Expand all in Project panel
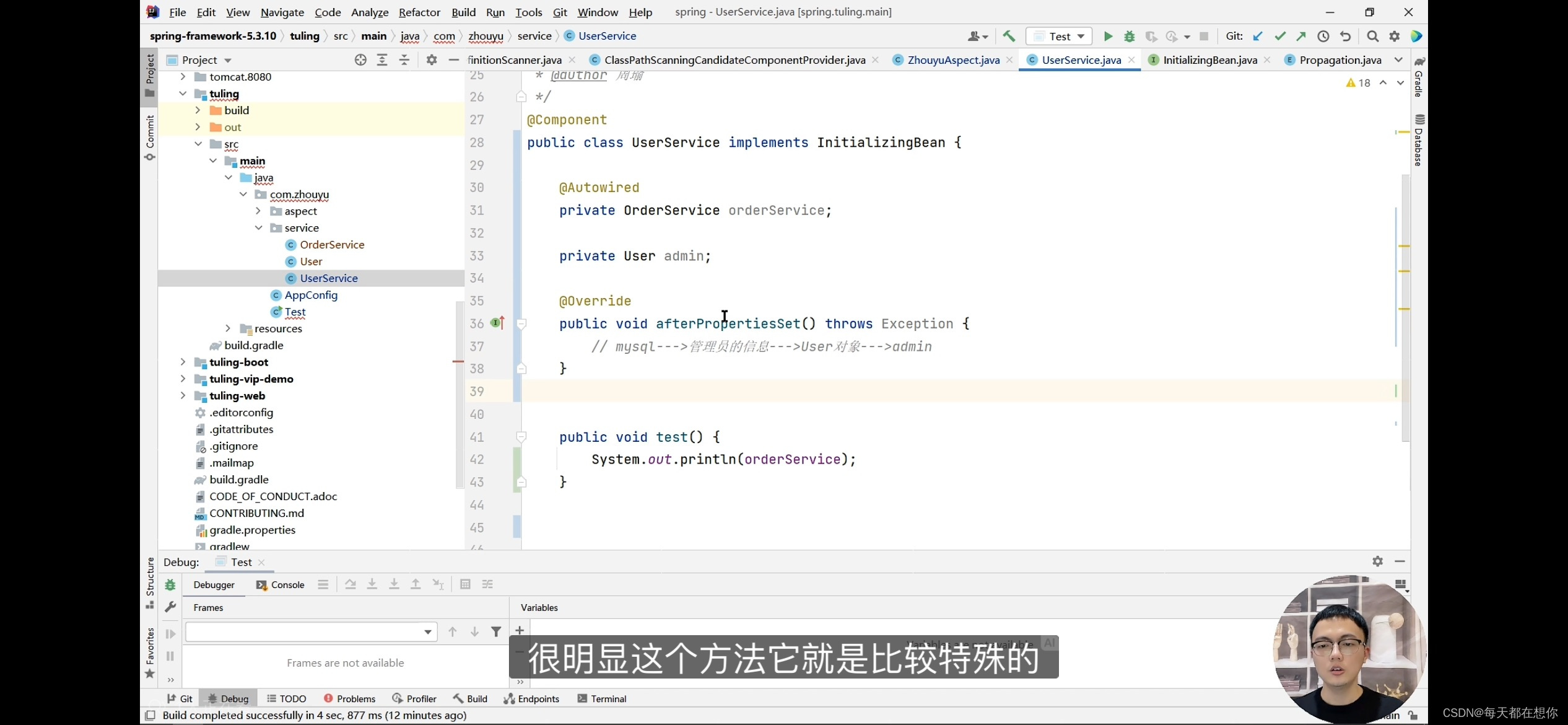The image size is (1568, 725). click(x=382, y=60)
